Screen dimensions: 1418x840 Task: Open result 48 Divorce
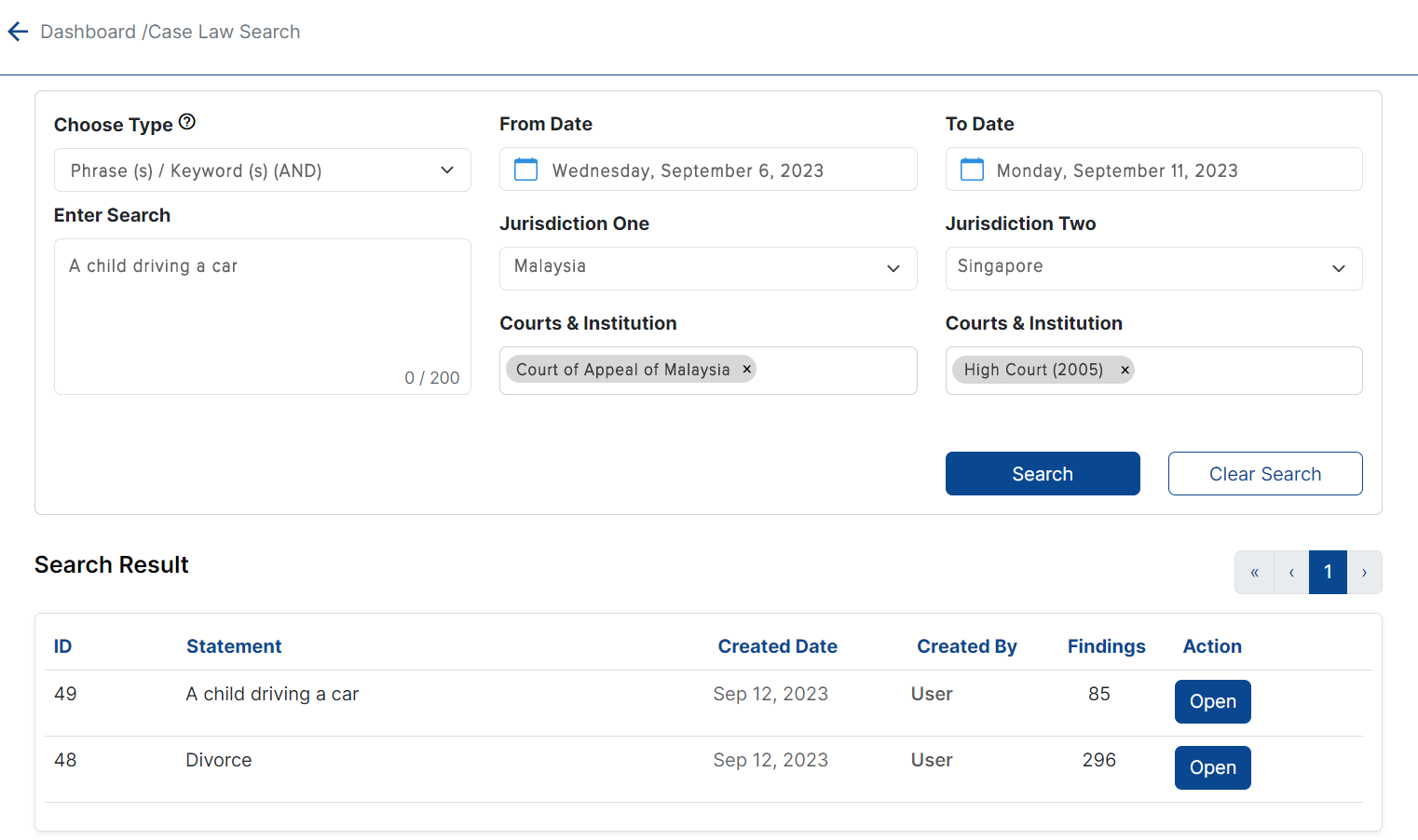pyautogui.click(x=1212, y=767)
